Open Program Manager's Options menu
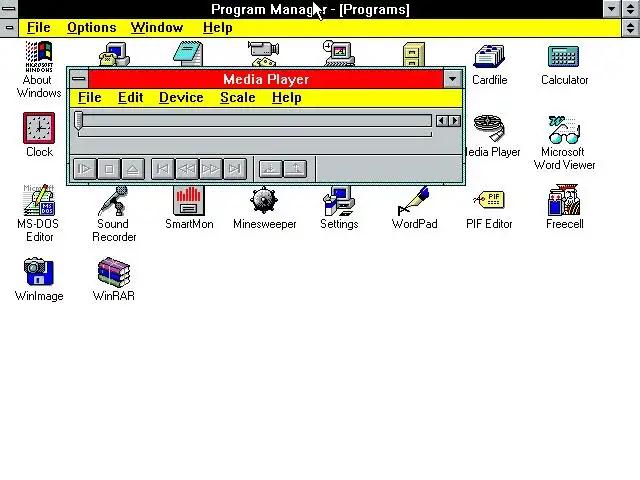The height and width of the screenshot is (480, 640). [91, 28]
